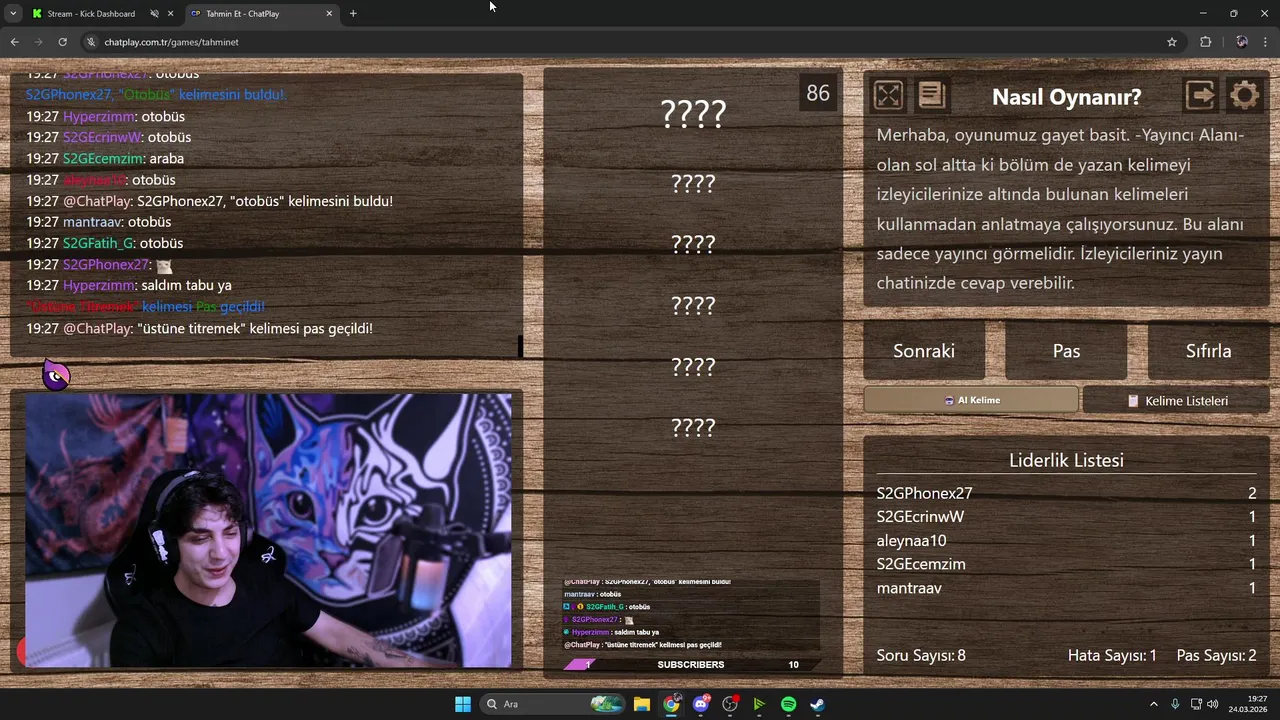
Task: Click the Soru Sayısı: 8 counter
Action: click(x=921, y=656)
